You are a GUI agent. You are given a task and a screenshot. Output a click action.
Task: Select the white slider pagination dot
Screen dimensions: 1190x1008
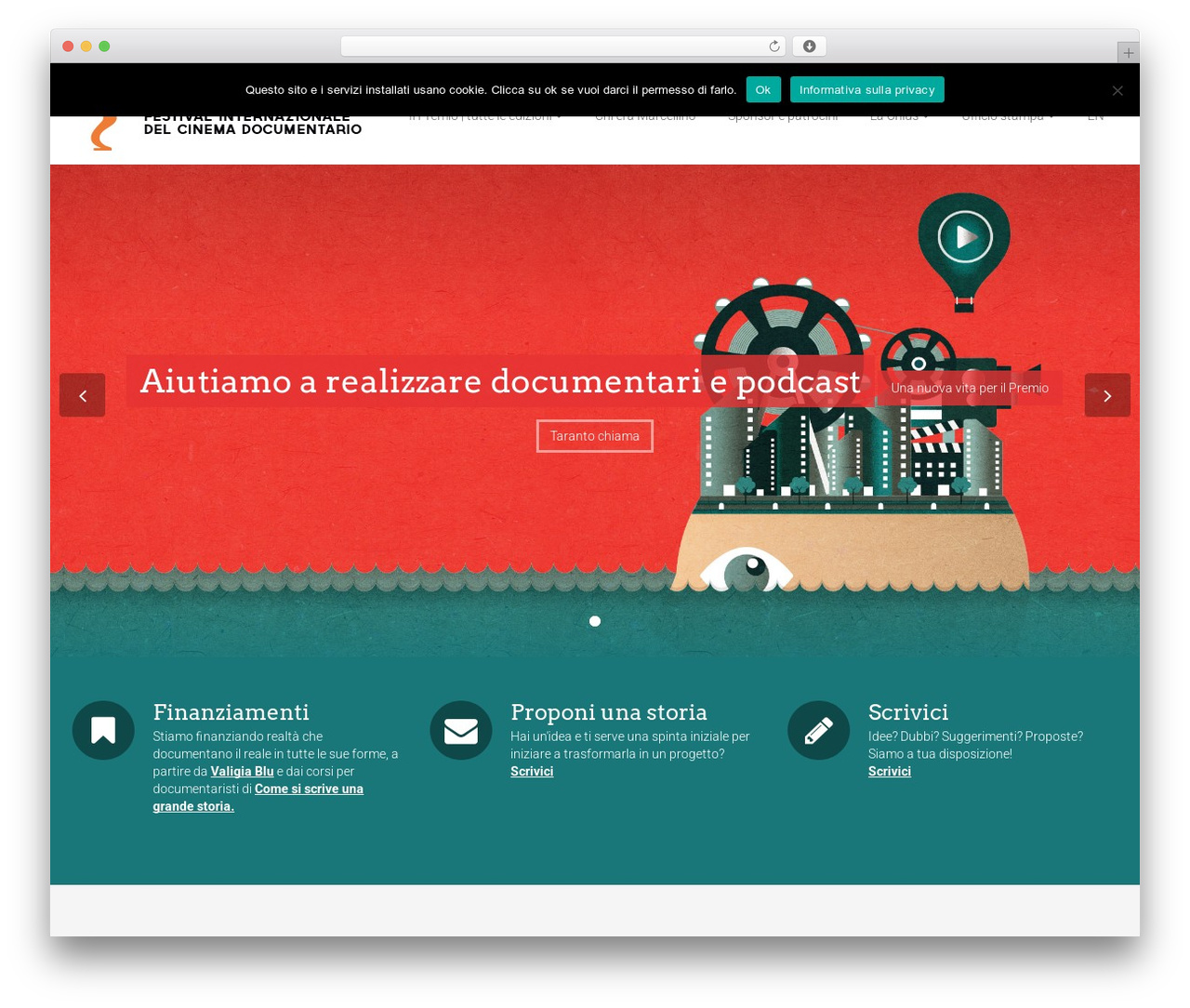[595, 621]
